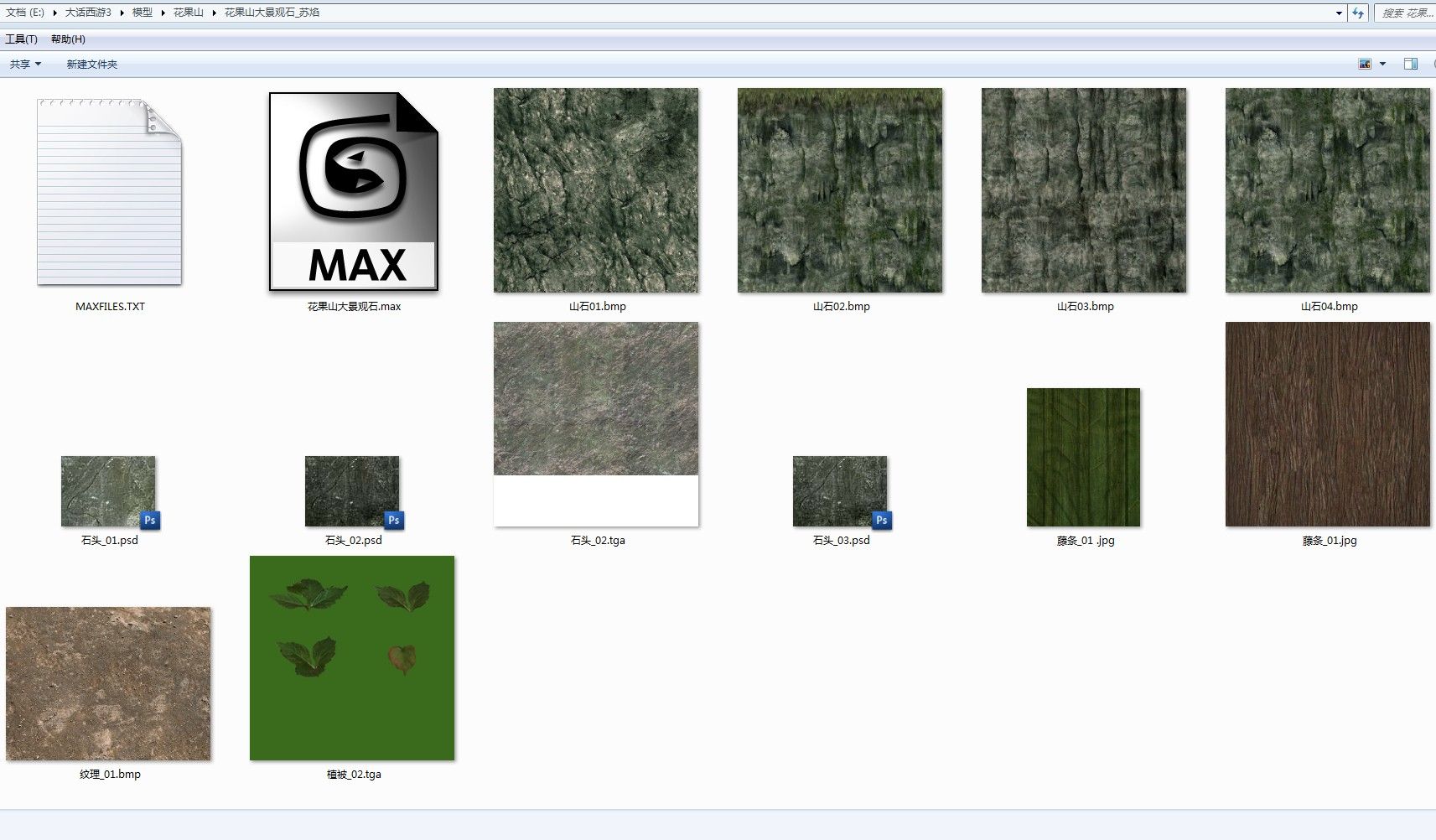
Task: Click the search input field
Action: click(x=1405, y=13)
